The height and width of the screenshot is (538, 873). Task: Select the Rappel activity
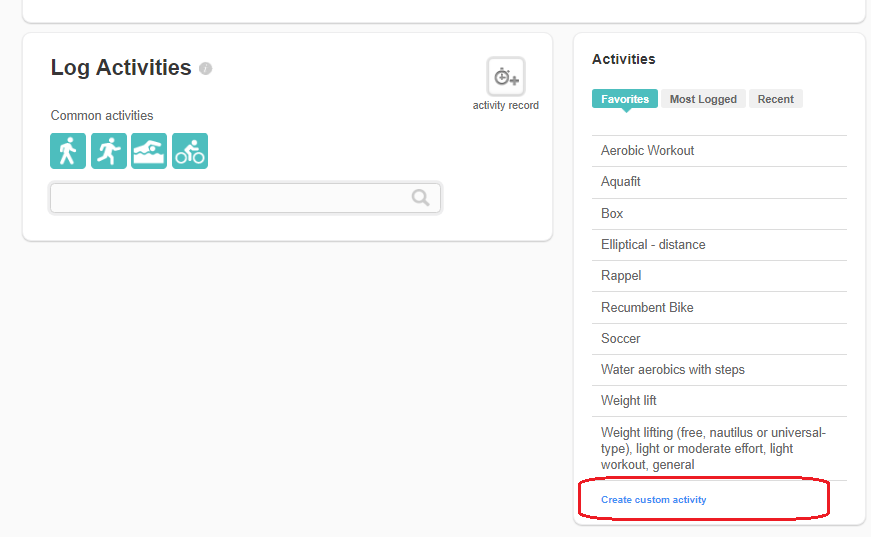[x=621, y=276]
